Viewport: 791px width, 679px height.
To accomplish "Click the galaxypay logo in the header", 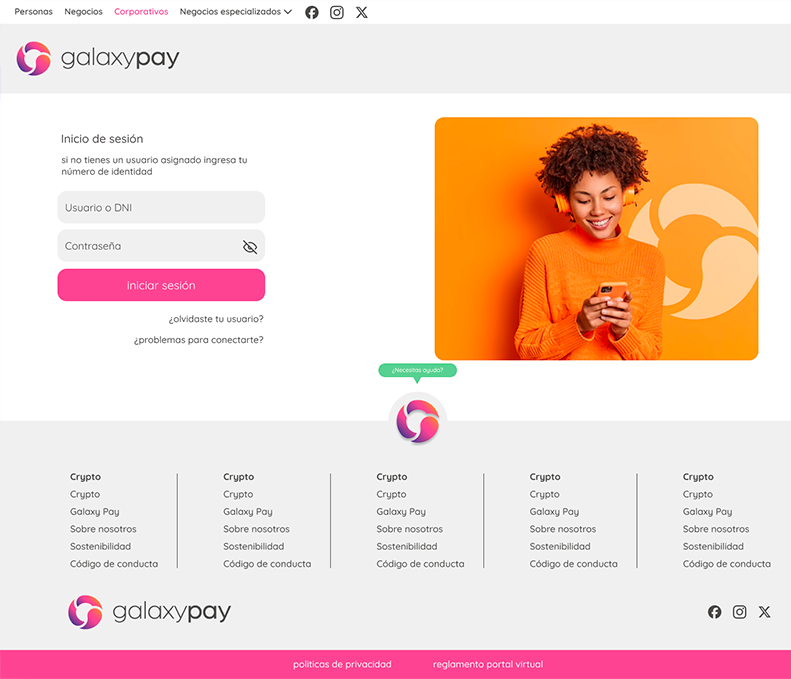I will (x=98, y=59).
